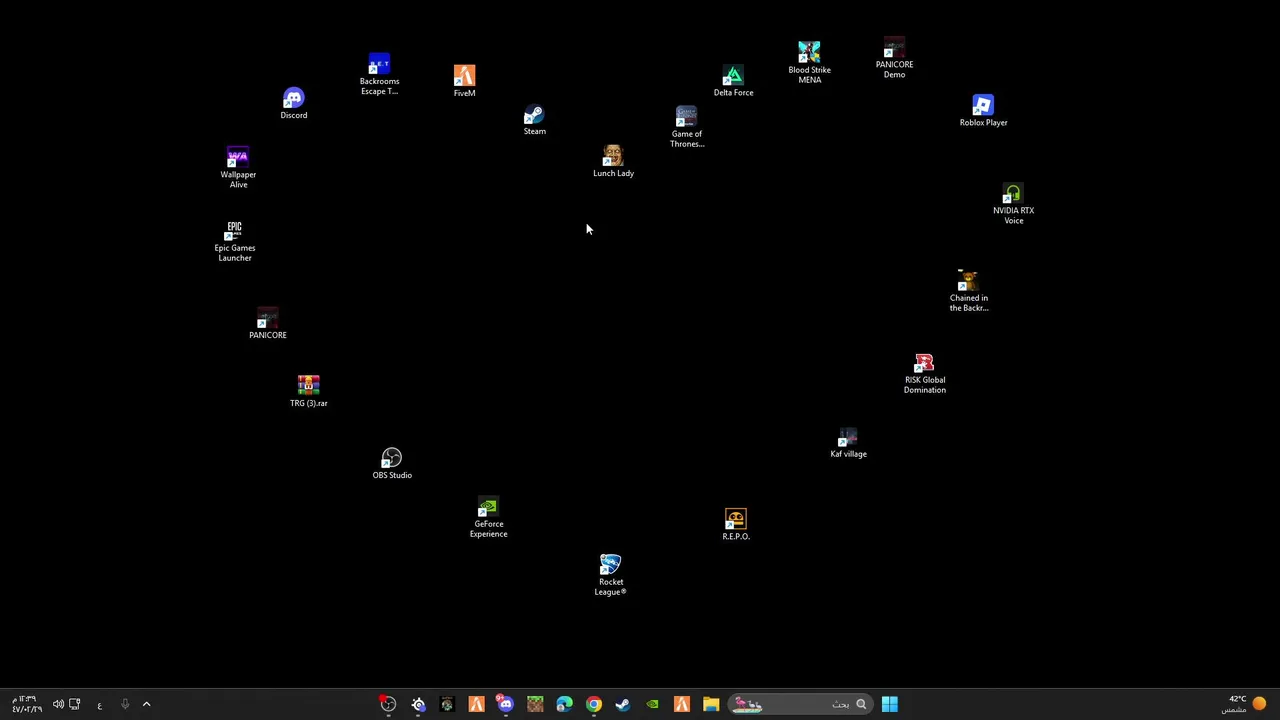Image resolution: width=1280 pixels, height=720 pixels.
Task: Open the microphone tray icon
Action: 125,704
